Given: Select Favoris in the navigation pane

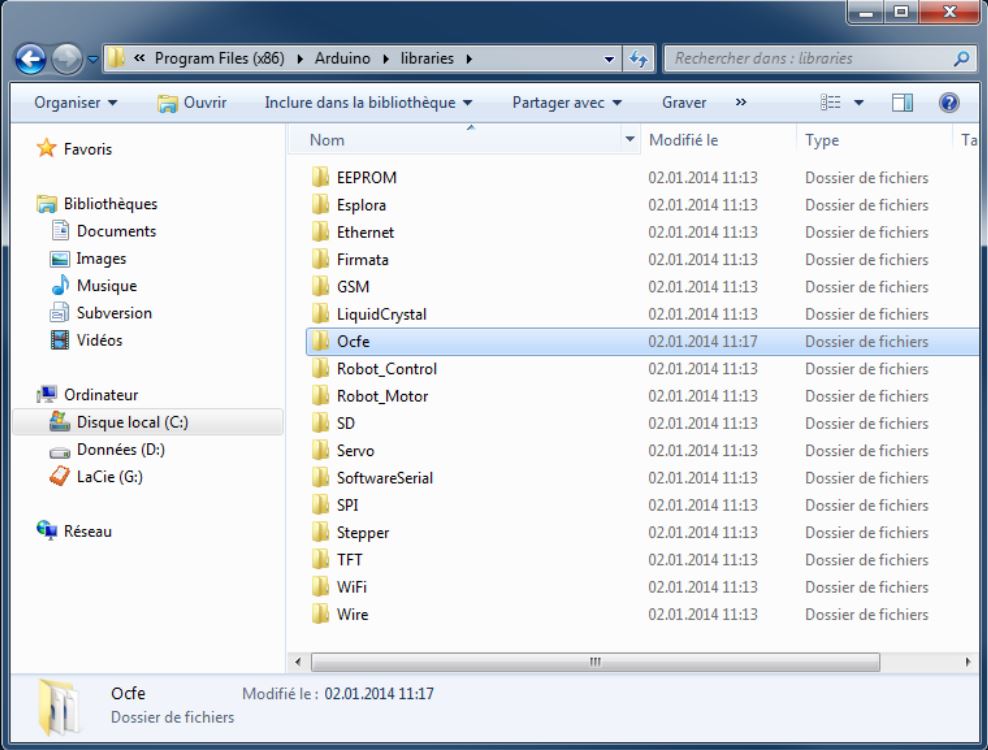Looking at the screenshot, I should click(x=88, y=149).
